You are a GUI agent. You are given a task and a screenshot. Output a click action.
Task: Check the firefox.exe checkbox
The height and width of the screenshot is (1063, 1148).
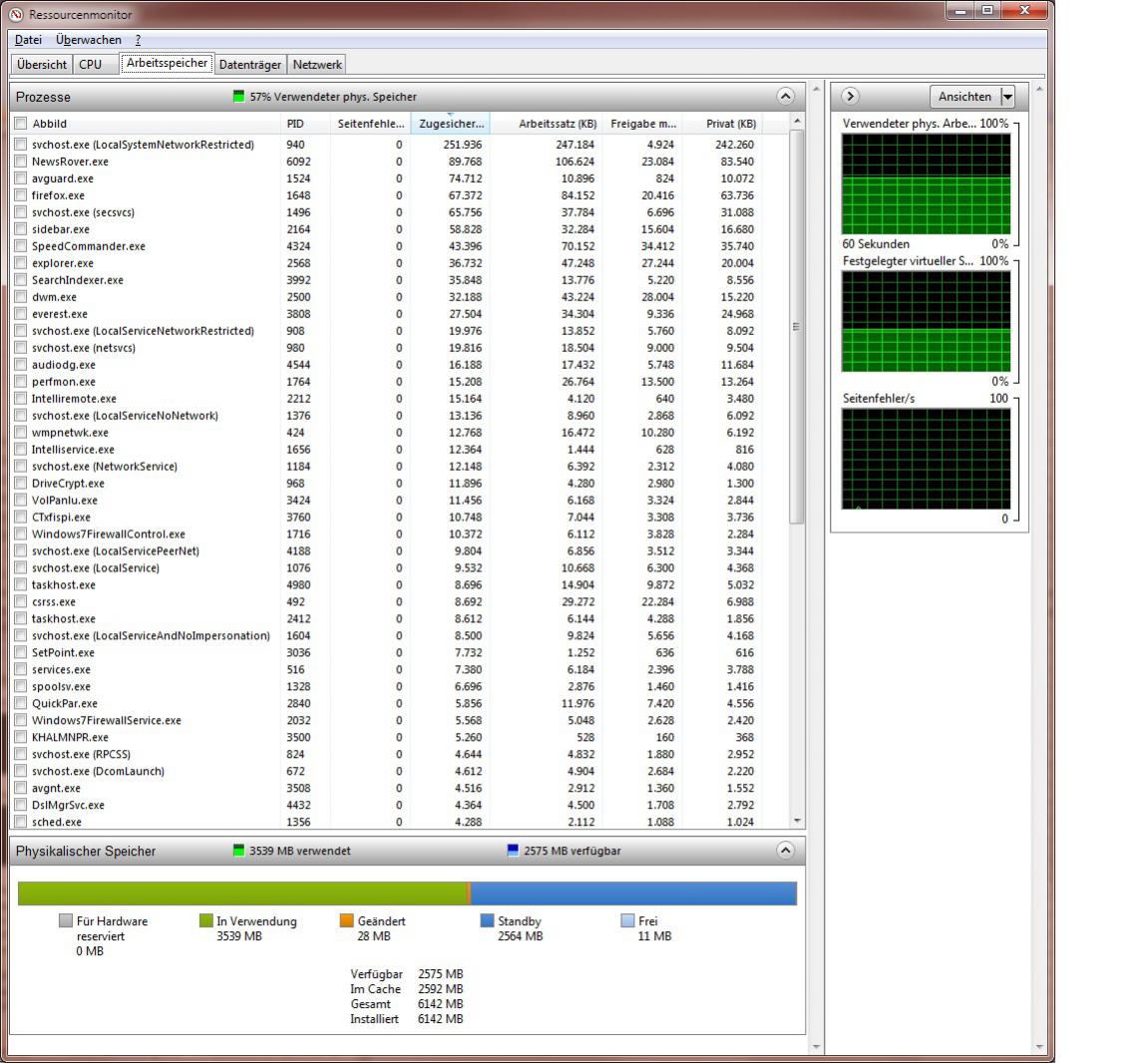tap(21, 195)
